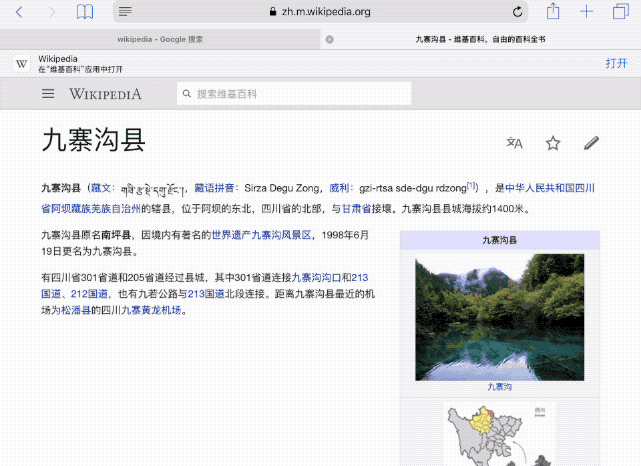
Task: Open the Safari bookmarks book icon
Action: pos(85,12)
